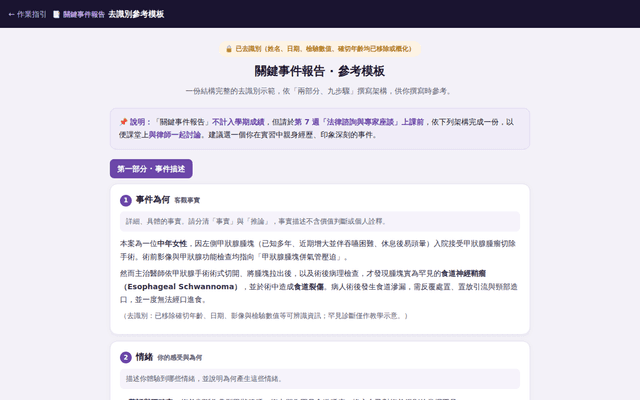Select the 你的感受與為何 subtitle

pyautogui.click(x=180, y=358)
